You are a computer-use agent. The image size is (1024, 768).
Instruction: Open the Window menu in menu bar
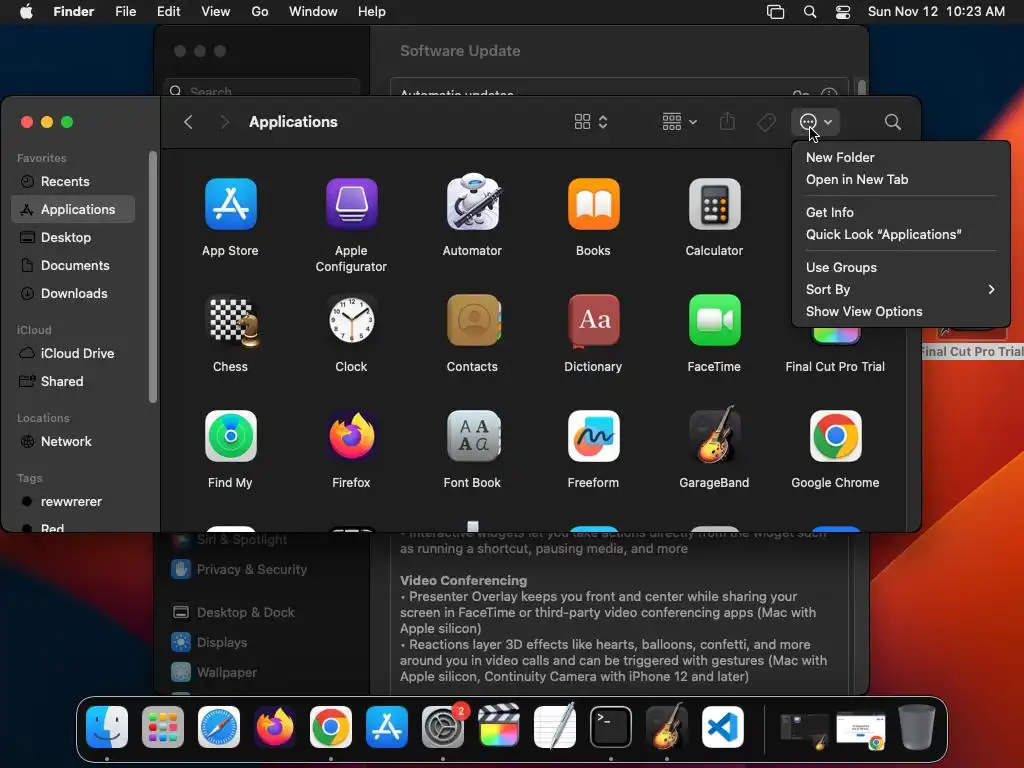pyautogui.click(x=313, y=12)
